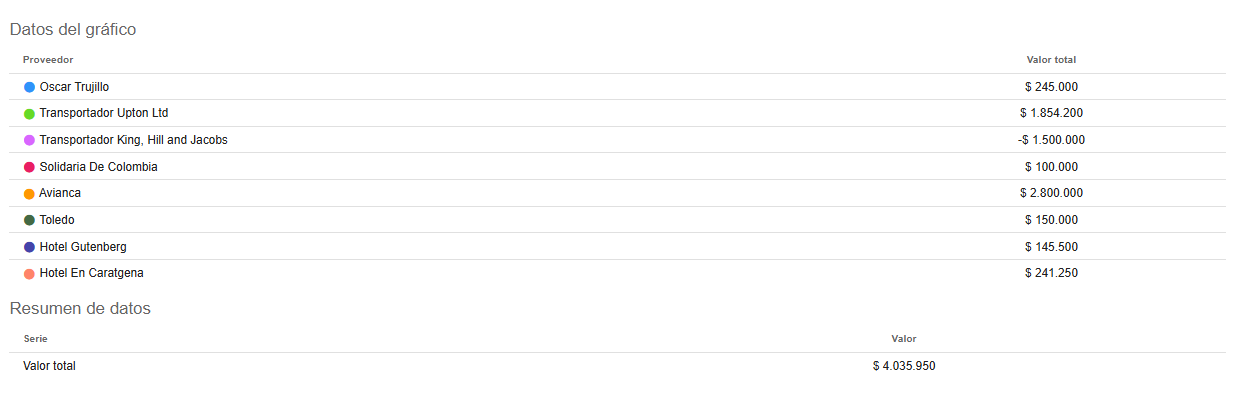Click the Proveedor column header

tap(48, 60)
